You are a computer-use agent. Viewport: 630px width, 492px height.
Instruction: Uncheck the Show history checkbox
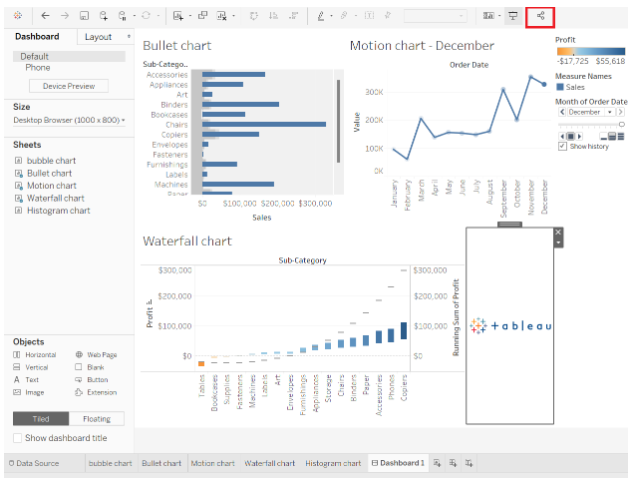562,146
